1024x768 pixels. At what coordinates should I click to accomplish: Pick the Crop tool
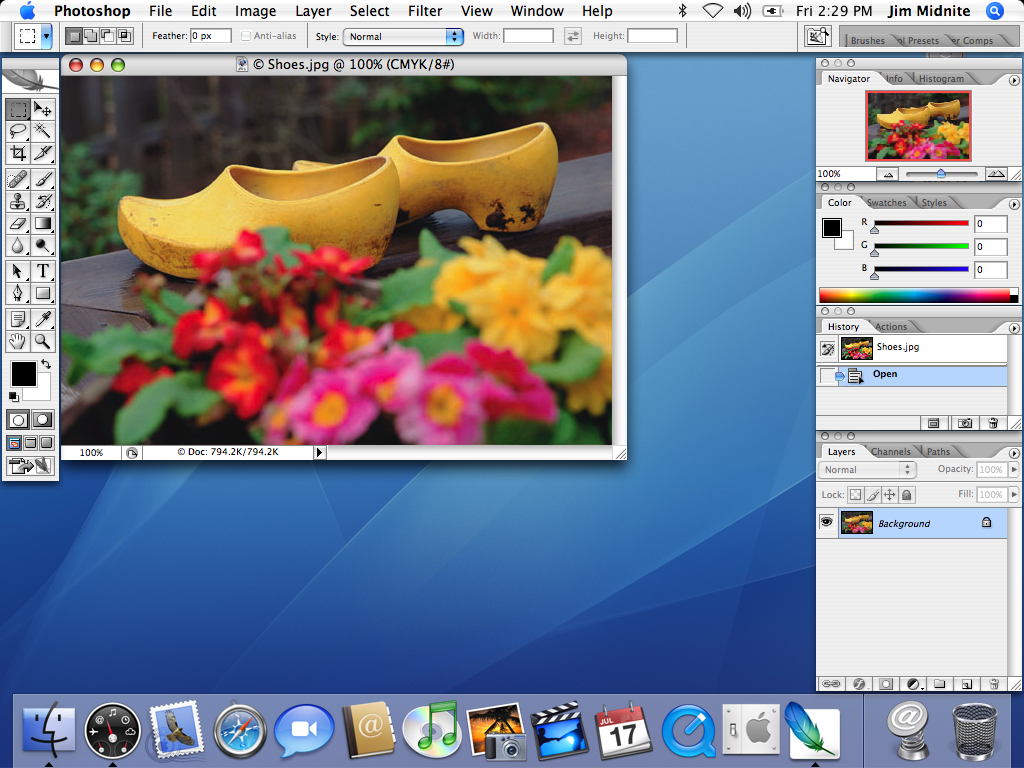18,153
